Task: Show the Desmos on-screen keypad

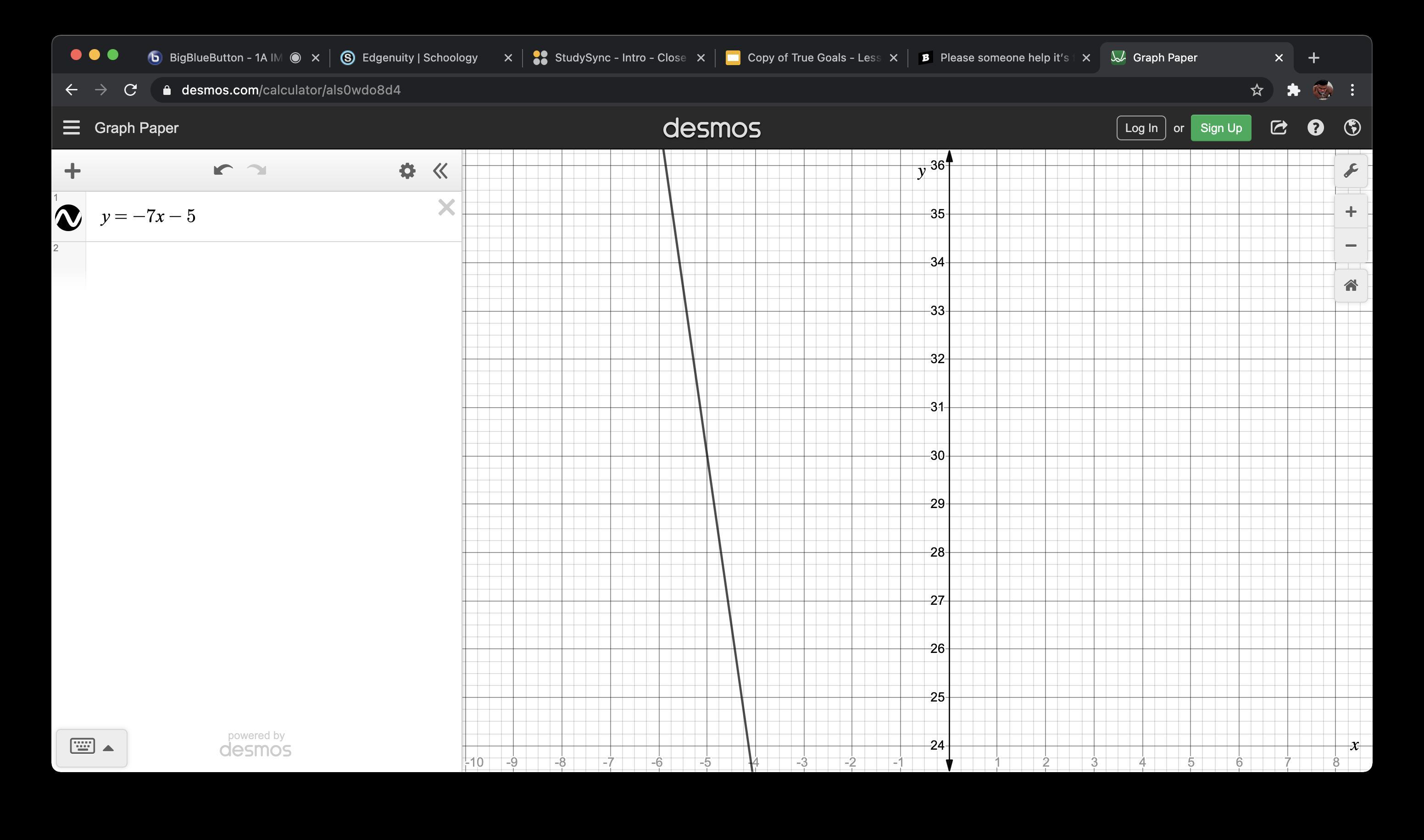Action: (91, 748)
